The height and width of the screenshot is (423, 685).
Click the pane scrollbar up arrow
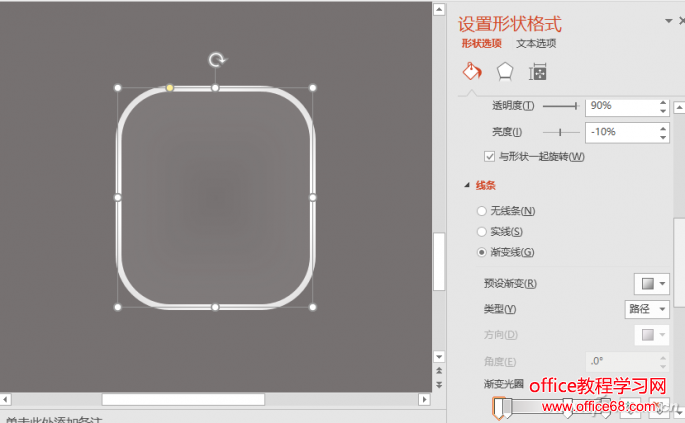(679, 107)
